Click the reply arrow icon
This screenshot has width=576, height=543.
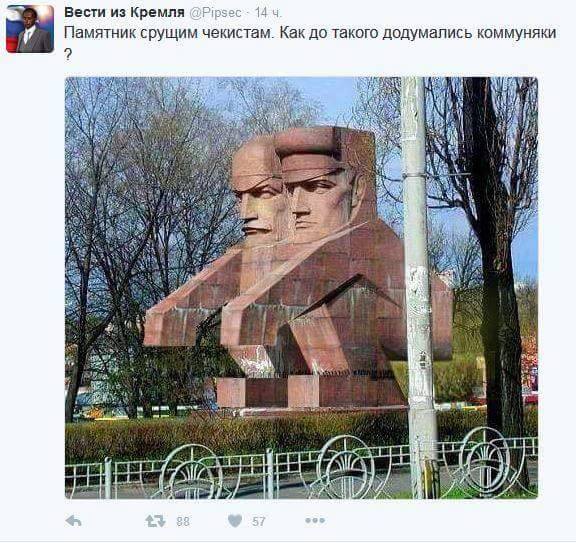coord(73,521)
